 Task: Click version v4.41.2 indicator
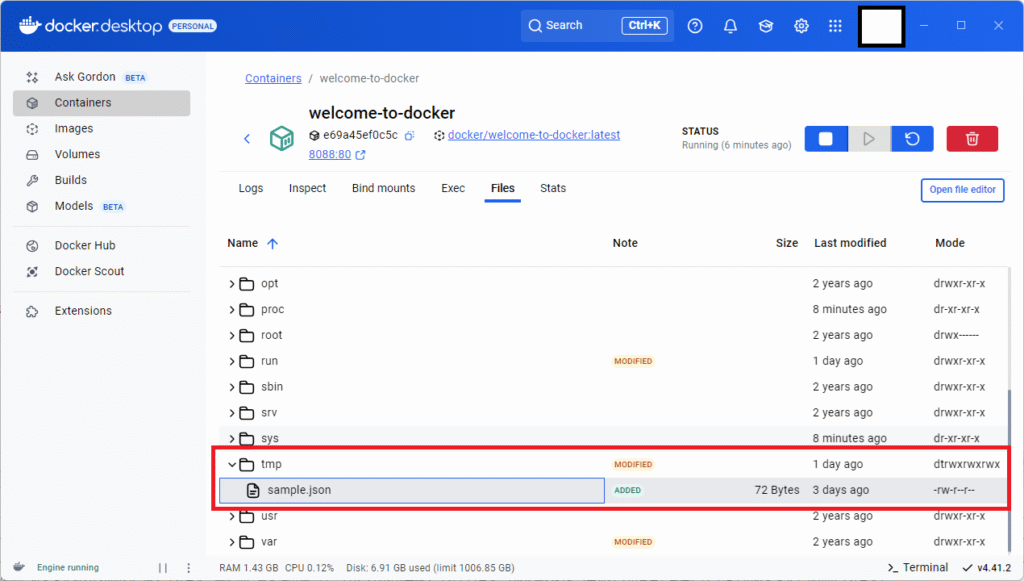tap(987, 568)
